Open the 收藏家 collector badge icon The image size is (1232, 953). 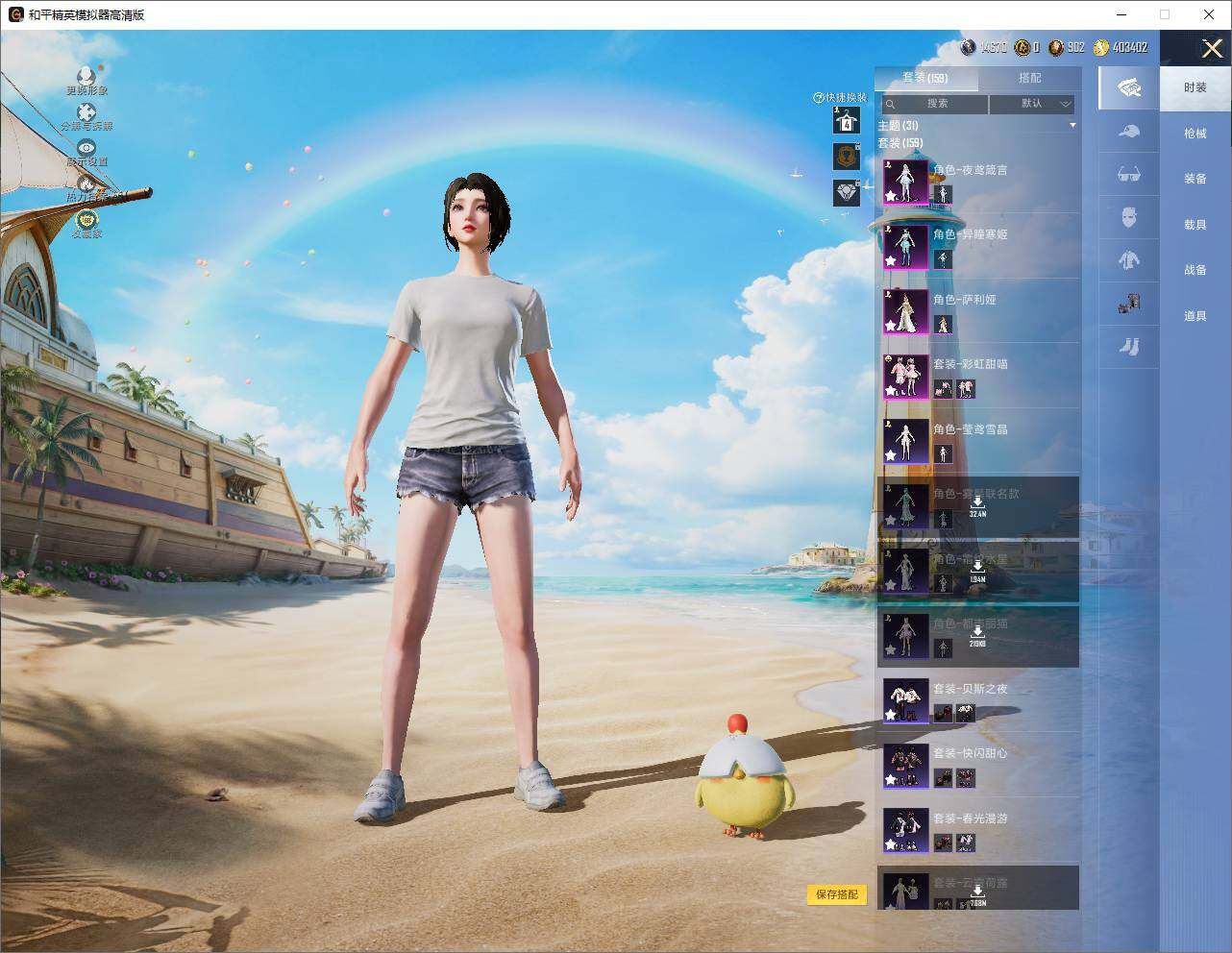[86, 220]
